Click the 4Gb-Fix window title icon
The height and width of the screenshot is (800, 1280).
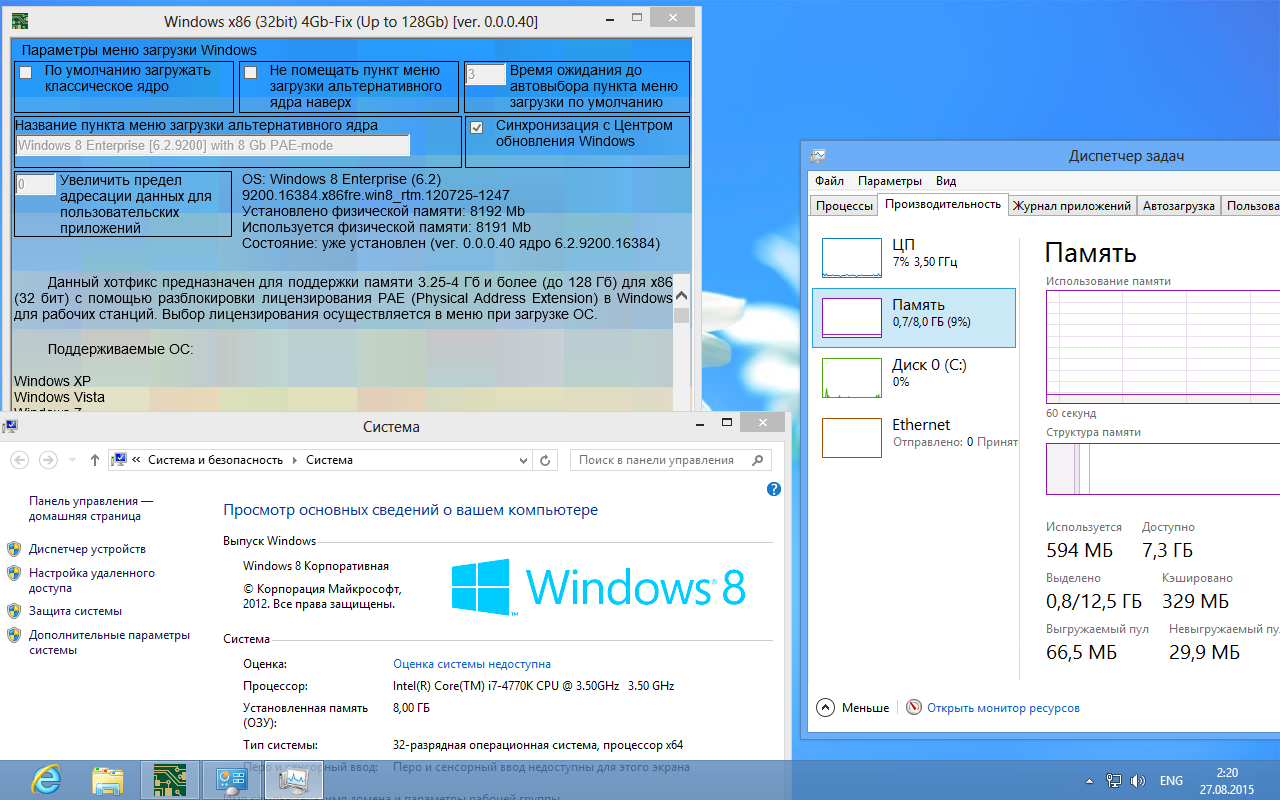click(x=20, y=20)
